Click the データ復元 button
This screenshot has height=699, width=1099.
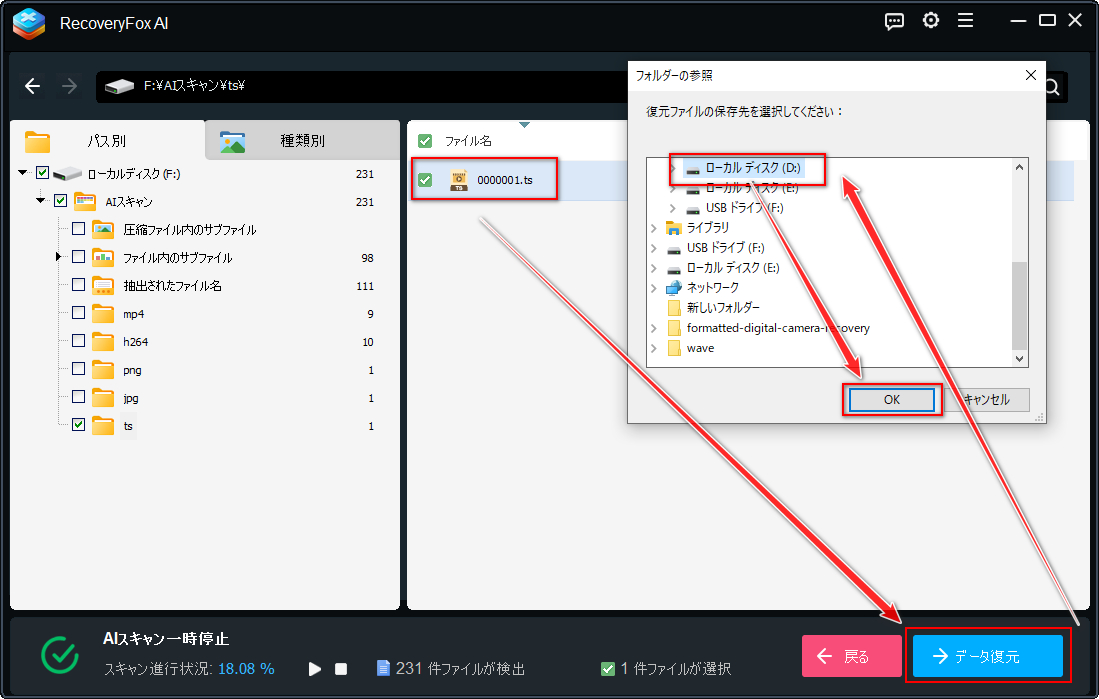pos(988,656)
